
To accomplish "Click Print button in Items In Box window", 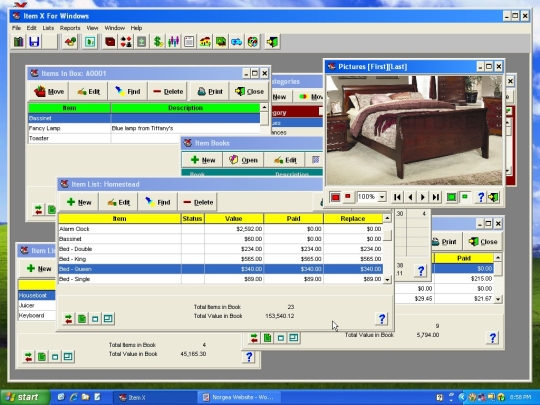I will tap(210, 91).
